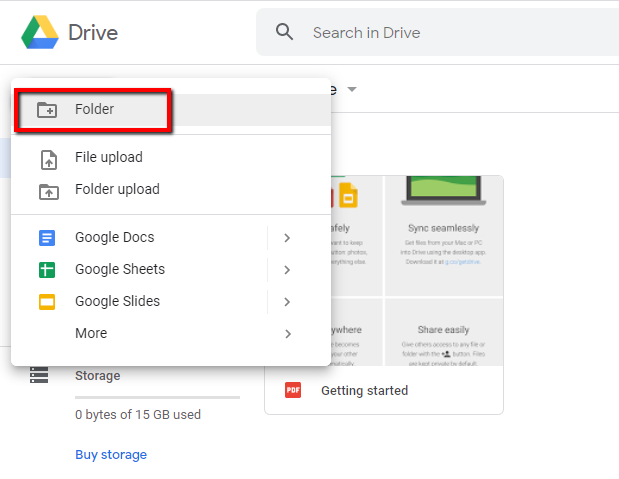619x479 pixels.
Task: Open the My Drive dropdown arrow
Action: (352, 89)
